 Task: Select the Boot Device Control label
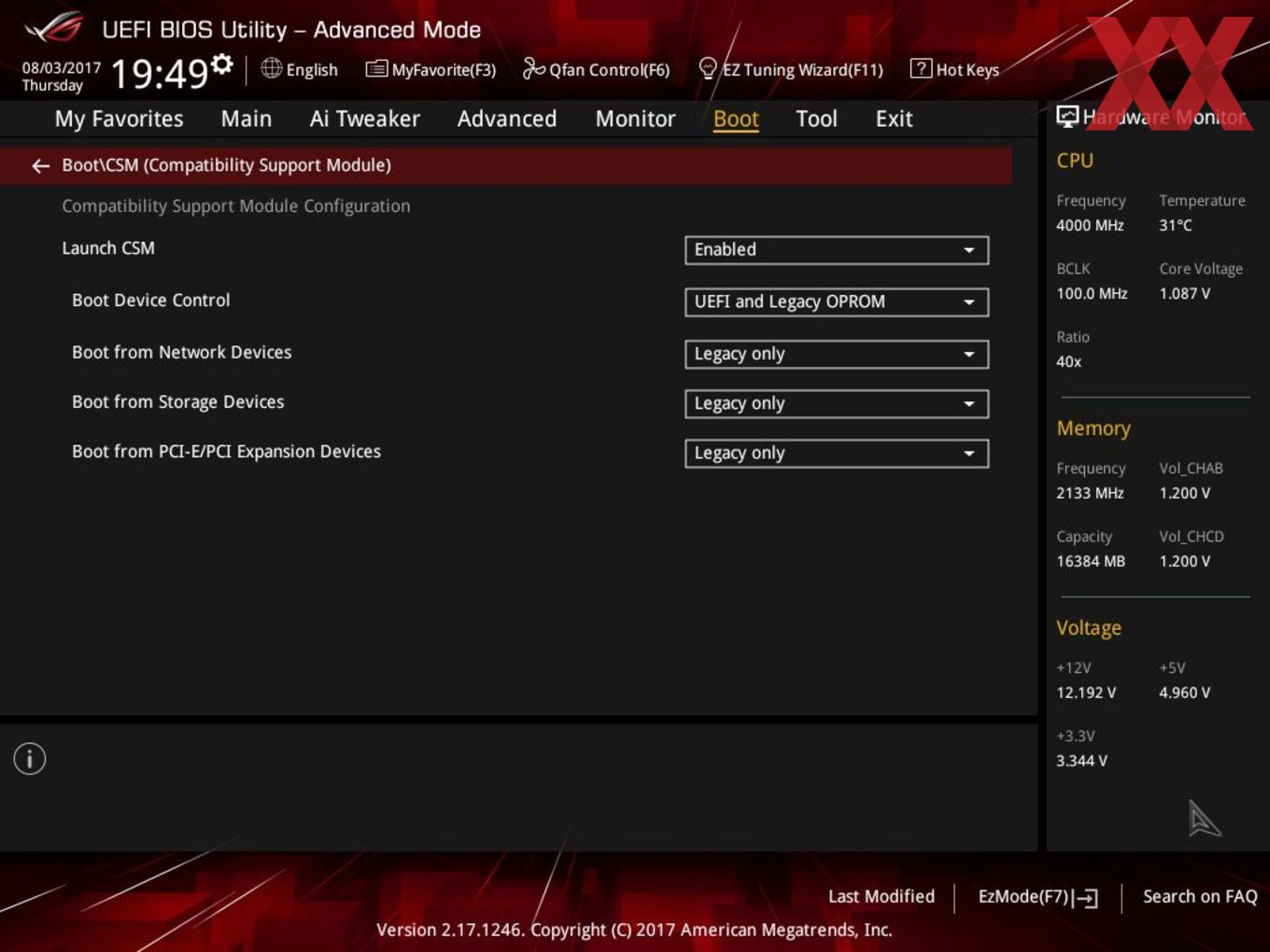click(x=150, y=301)
